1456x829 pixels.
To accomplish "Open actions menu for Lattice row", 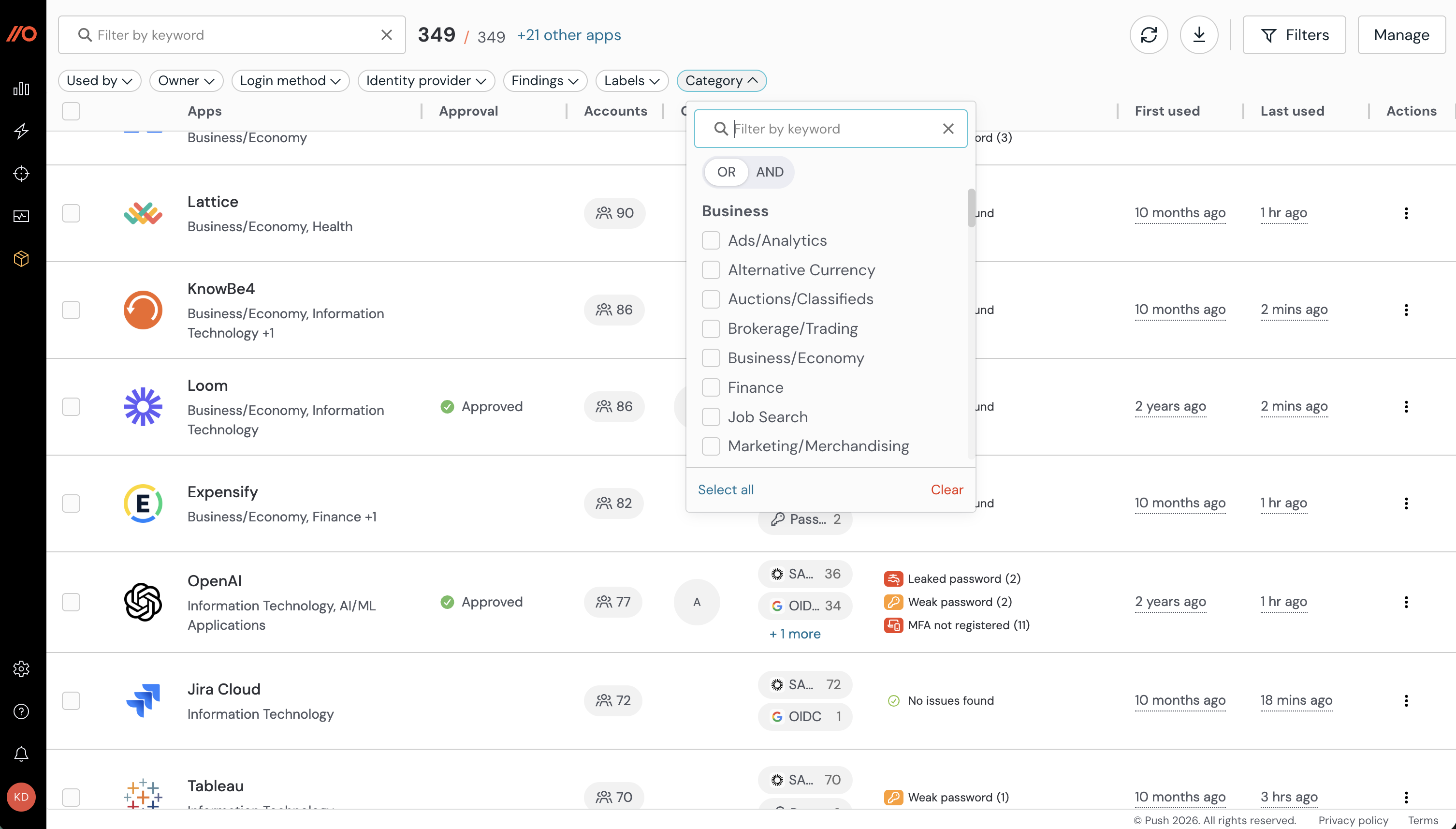I will (1406, 213).
